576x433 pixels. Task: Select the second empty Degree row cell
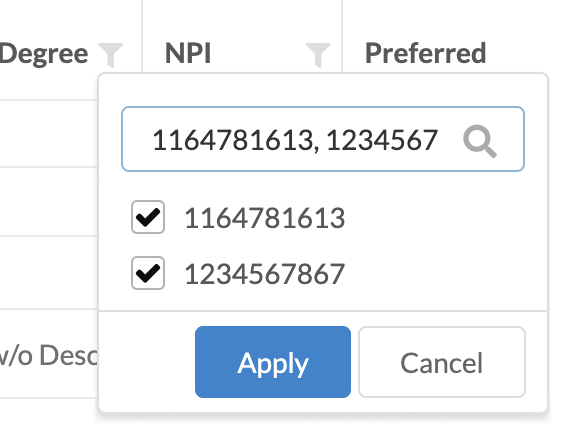pos(49,202)
